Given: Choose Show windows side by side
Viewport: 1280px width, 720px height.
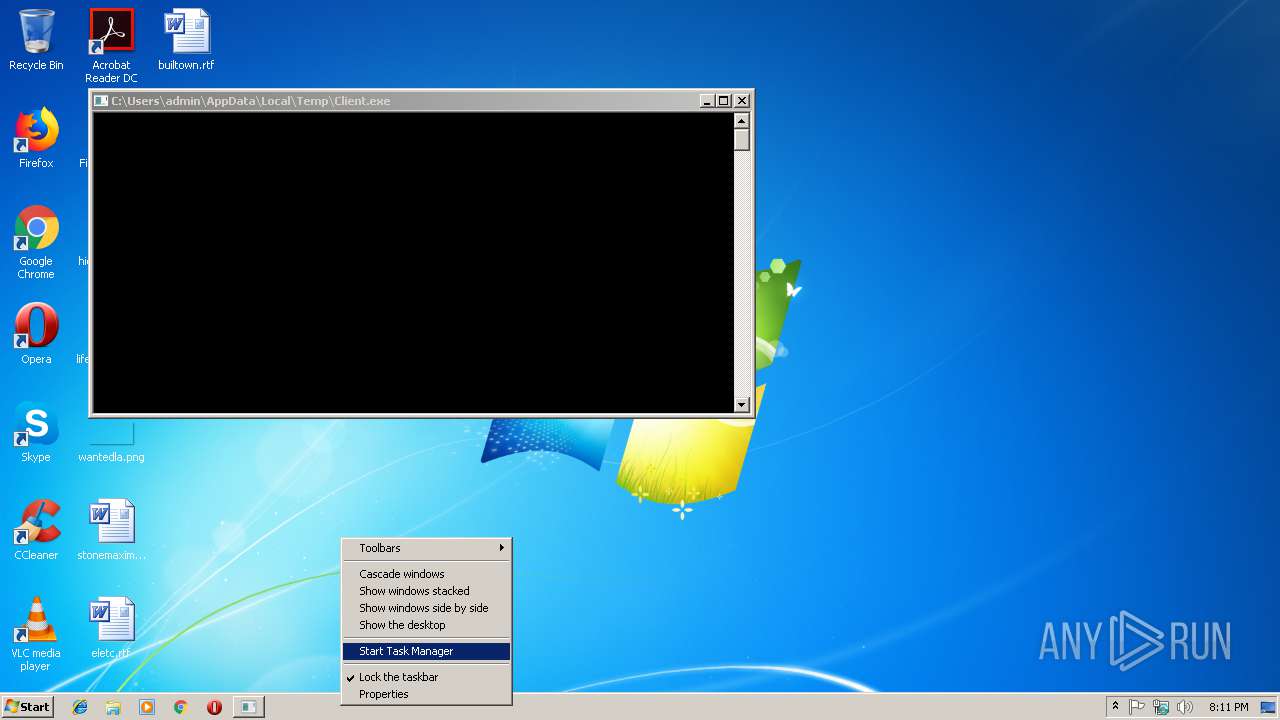Looking at the screenshot, I should (x=426, y=608).
